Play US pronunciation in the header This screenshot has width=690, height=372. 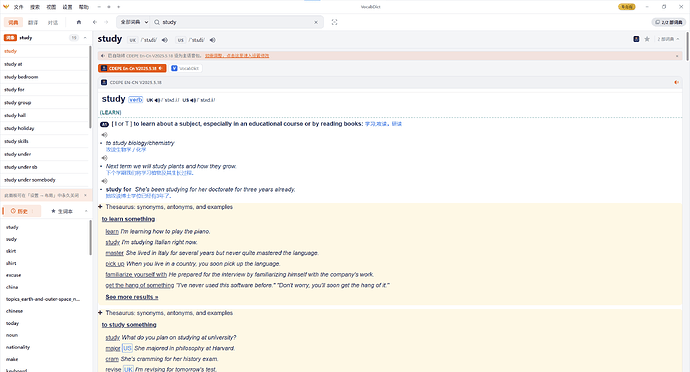(213, 40)
